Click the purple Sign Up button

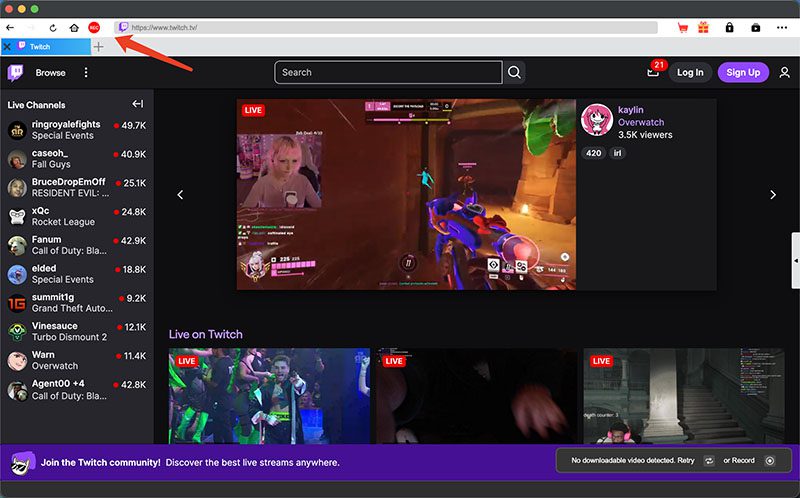tap(743, 73)
